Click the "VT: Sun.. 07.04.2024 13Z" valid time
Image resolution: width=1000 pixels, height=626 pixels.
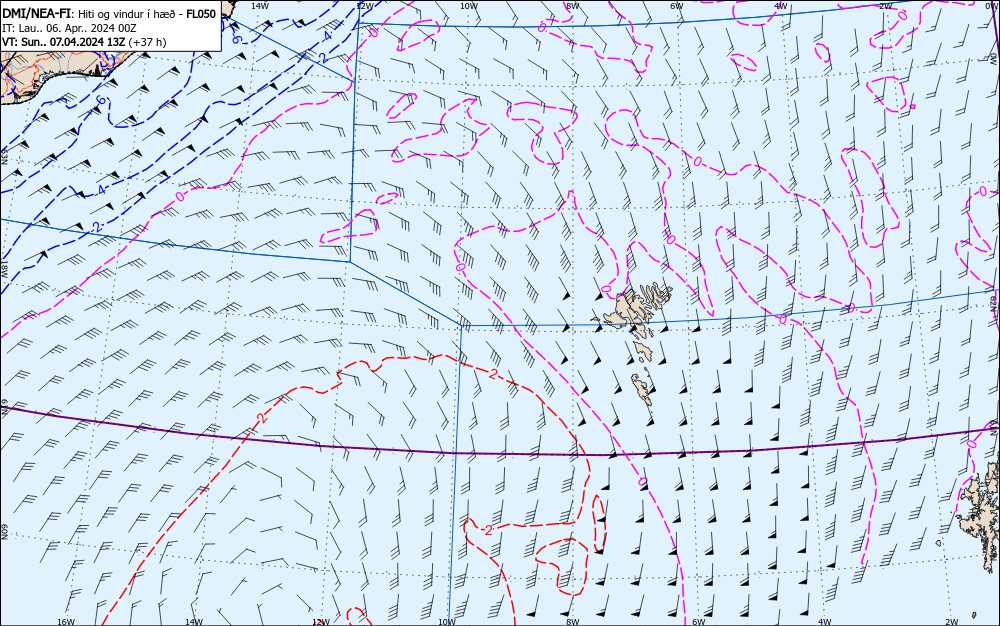coord(64,42)
